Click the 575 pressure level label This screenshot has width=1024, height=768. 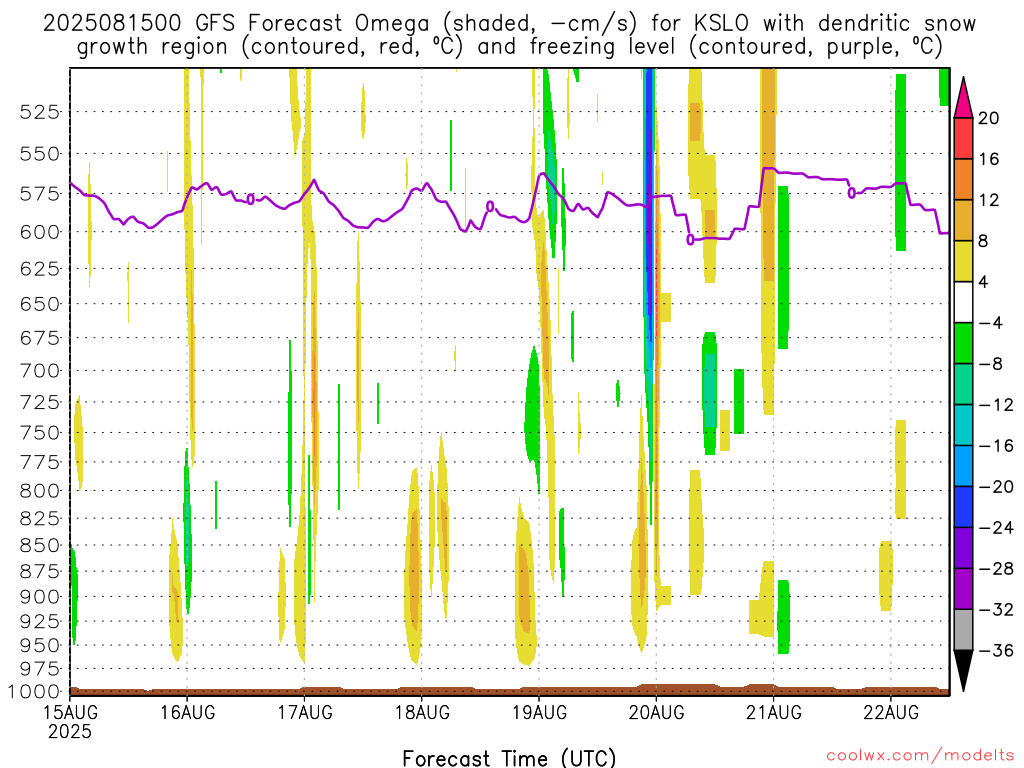tap(39, 194)
